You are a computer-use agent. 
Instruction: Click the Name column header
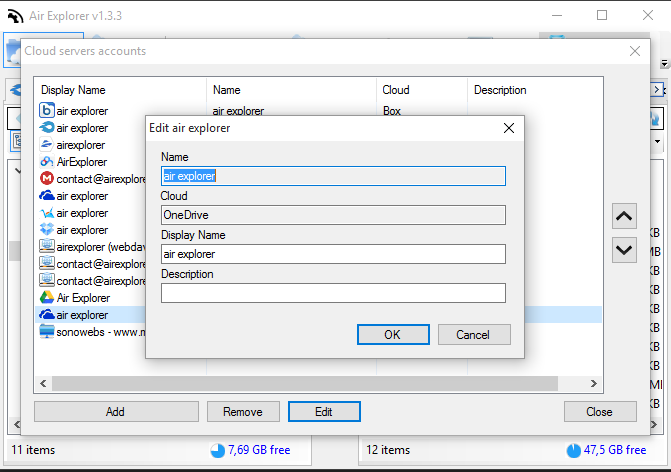tap(291, 90)
